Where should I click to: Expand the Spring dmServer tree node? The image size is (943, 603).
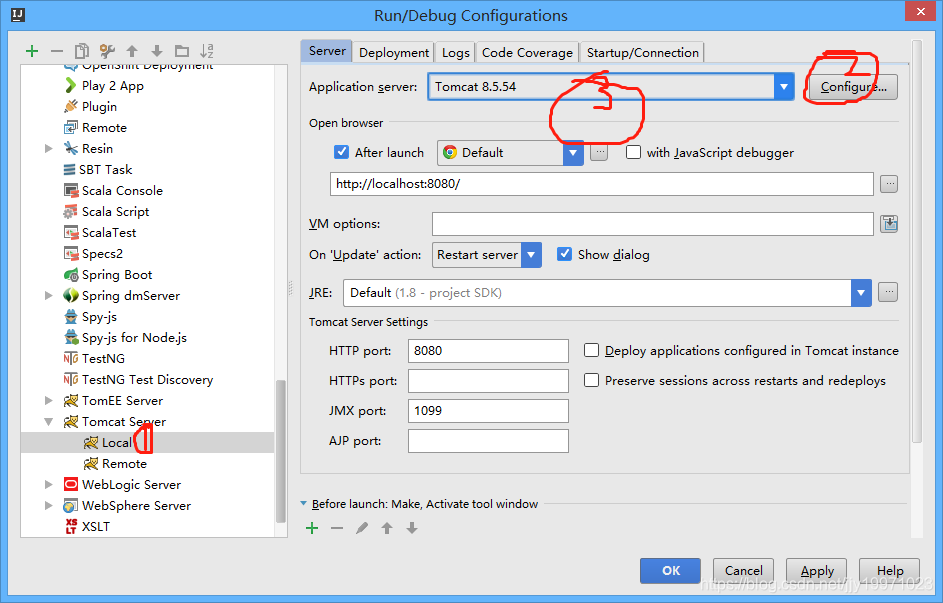coord(49,295)
